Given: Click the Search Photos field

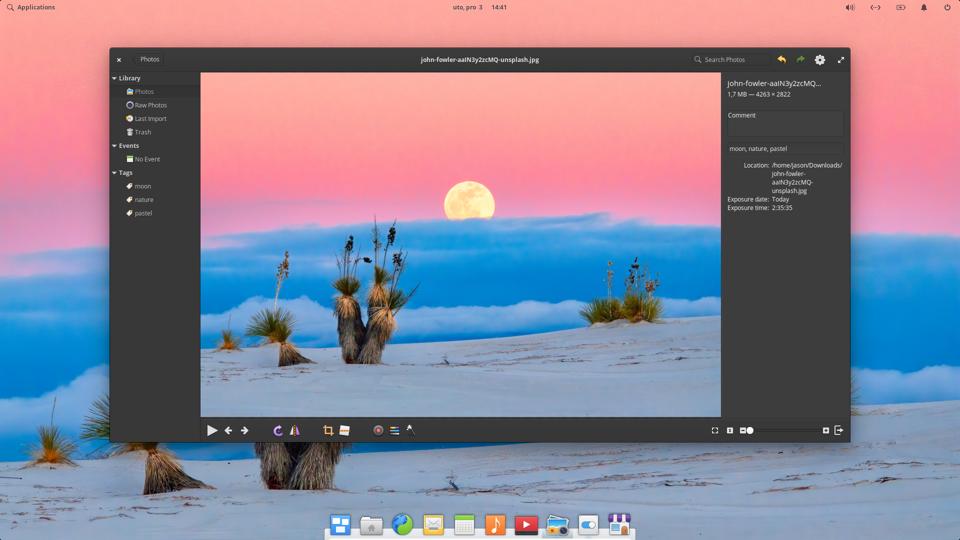Looking at the screenshot, I should [735, 60].
